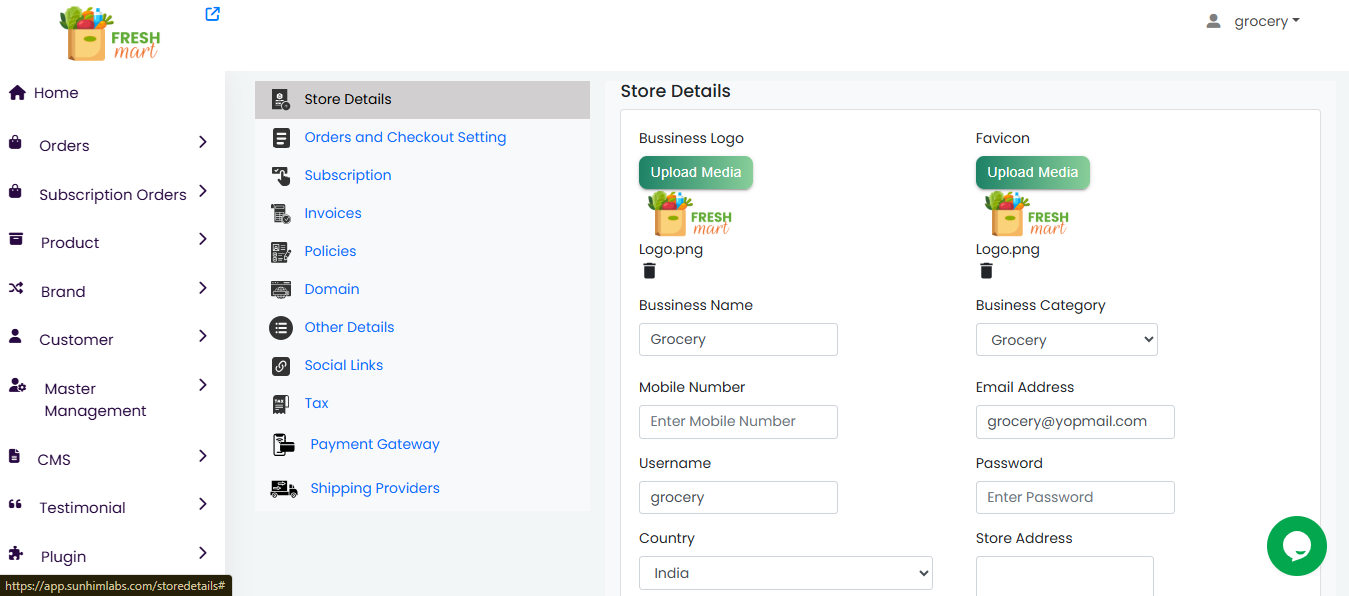
Task: Open the Country dropdown showing India
Action: coord(785,573)
